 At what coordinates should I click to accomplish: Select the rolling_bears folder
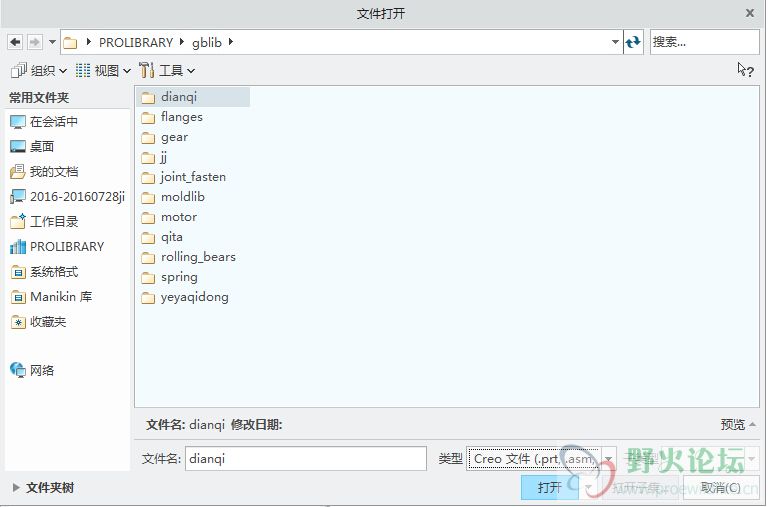[188, 257]
